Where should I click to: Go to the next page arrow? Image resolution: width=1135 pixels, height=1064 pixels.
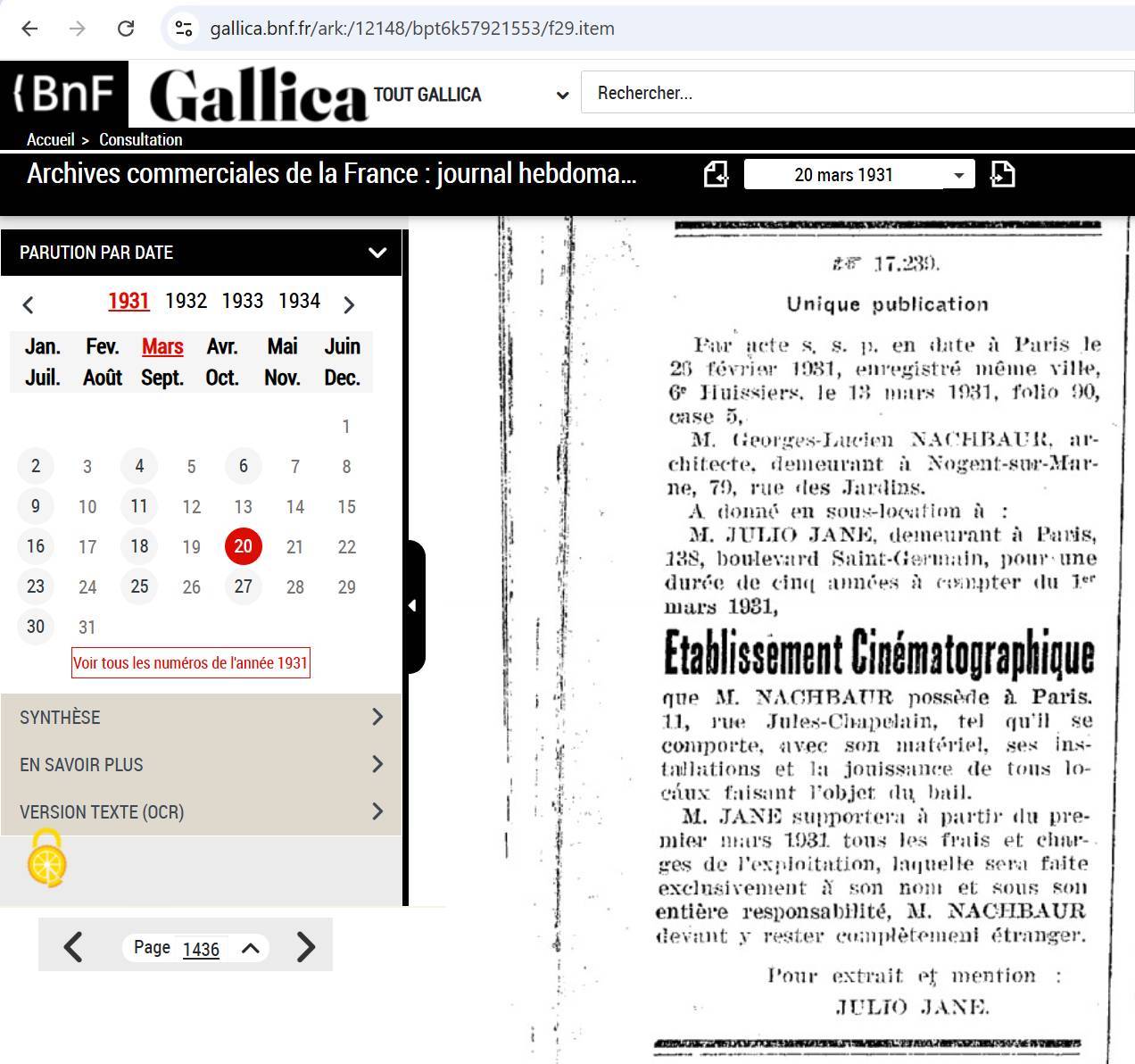click(x=305, y=947)
